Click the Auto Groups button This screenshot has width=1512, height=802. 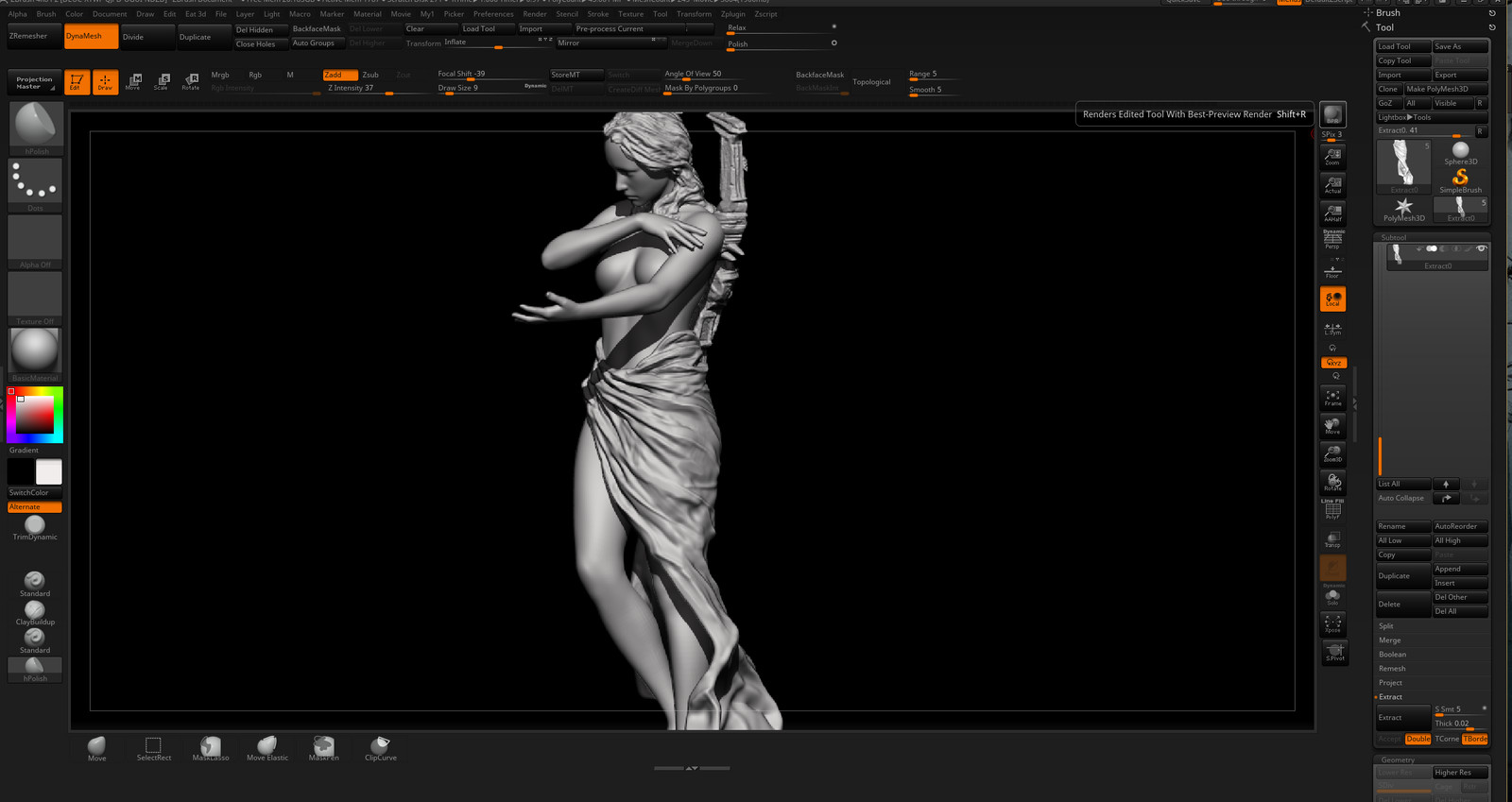(x=318, y=43)
